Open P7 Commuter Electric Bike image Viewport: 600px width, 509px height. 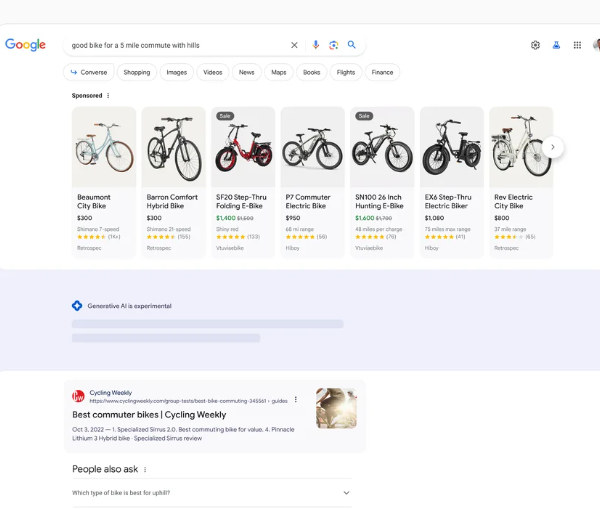tap(313, 147)
